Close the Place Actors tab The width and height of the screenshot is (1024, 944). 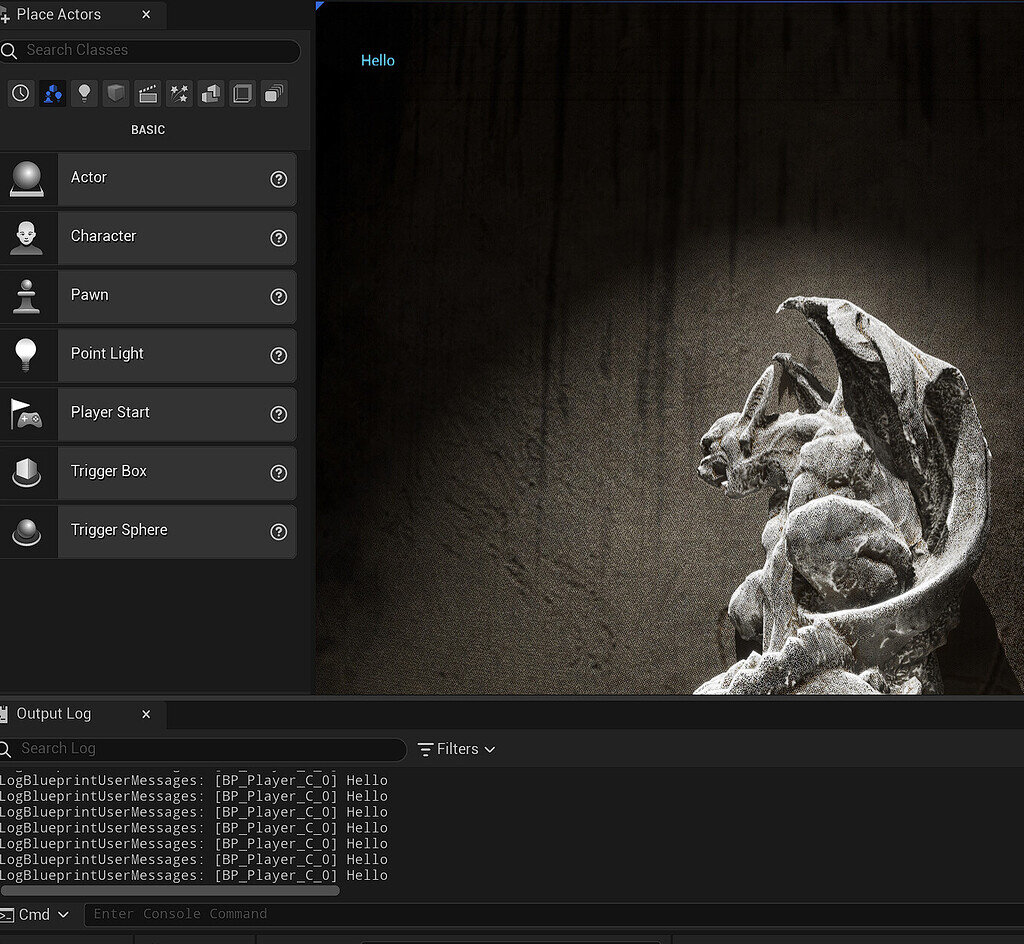(147, 15)
